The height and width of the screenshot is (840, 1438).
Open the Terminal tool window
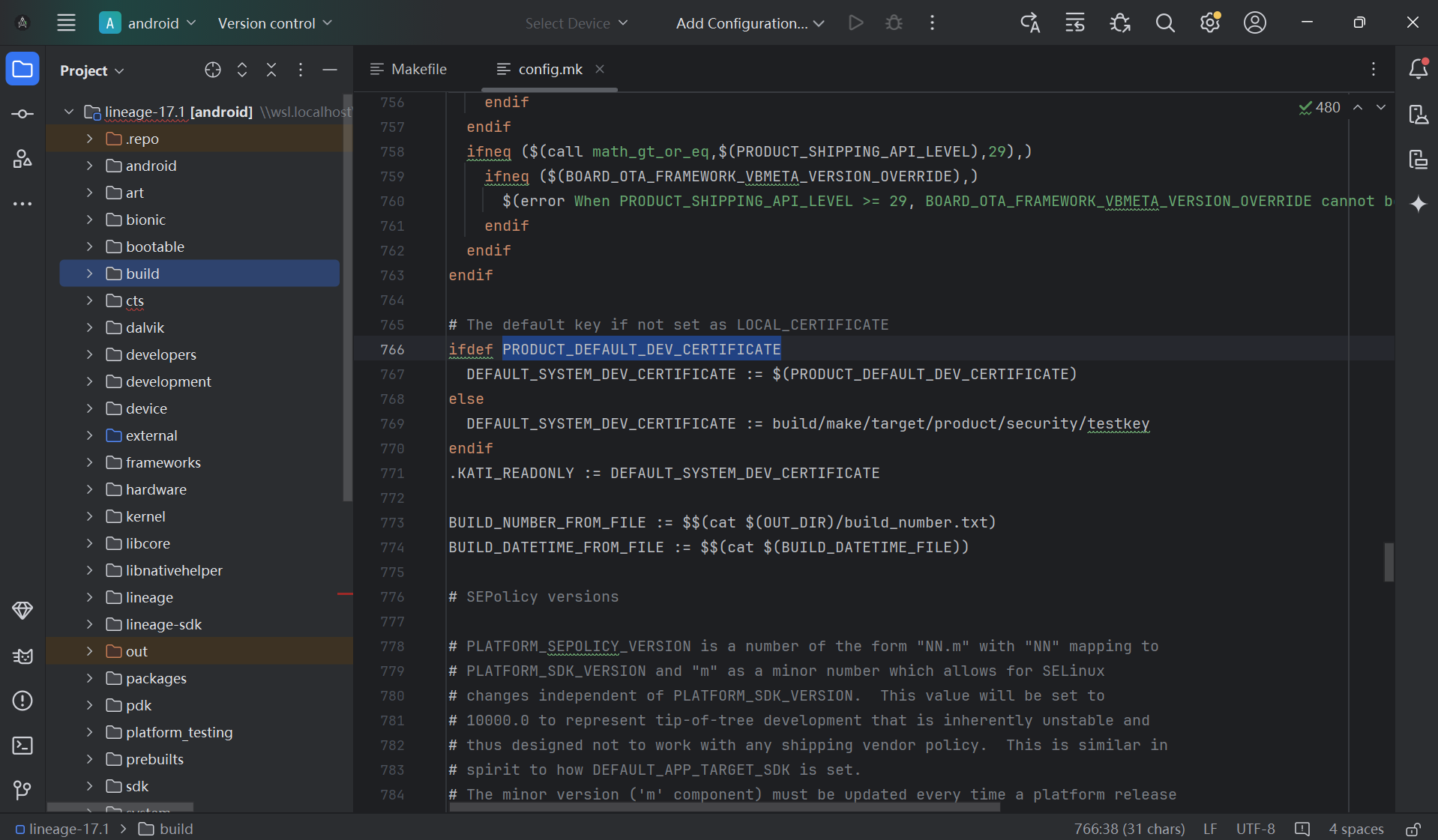click(22, 746)
